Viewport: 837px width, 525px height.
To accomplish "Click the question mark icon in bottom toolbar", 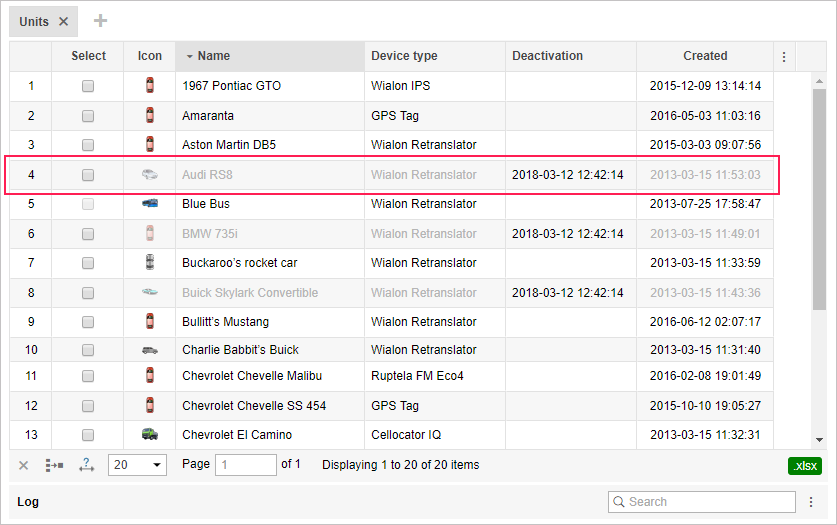I will pyautogui.click(x=86, y=465).
